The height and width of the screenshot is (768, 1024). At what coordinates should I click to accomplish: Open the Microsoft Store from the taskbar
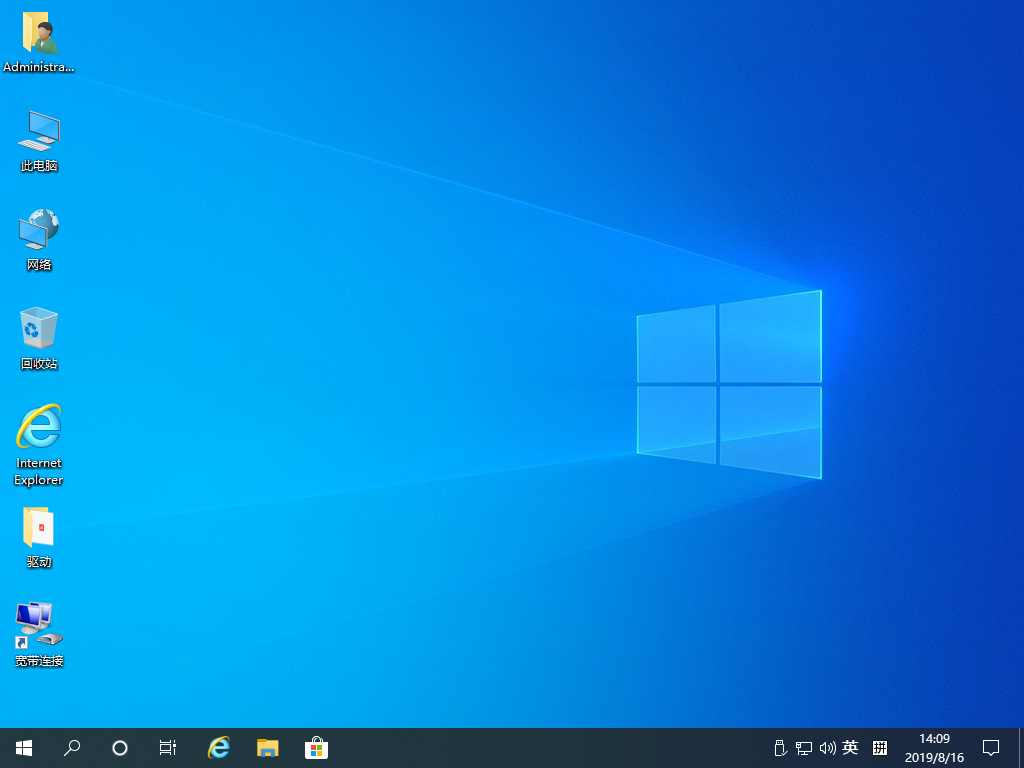pos(316,747)
